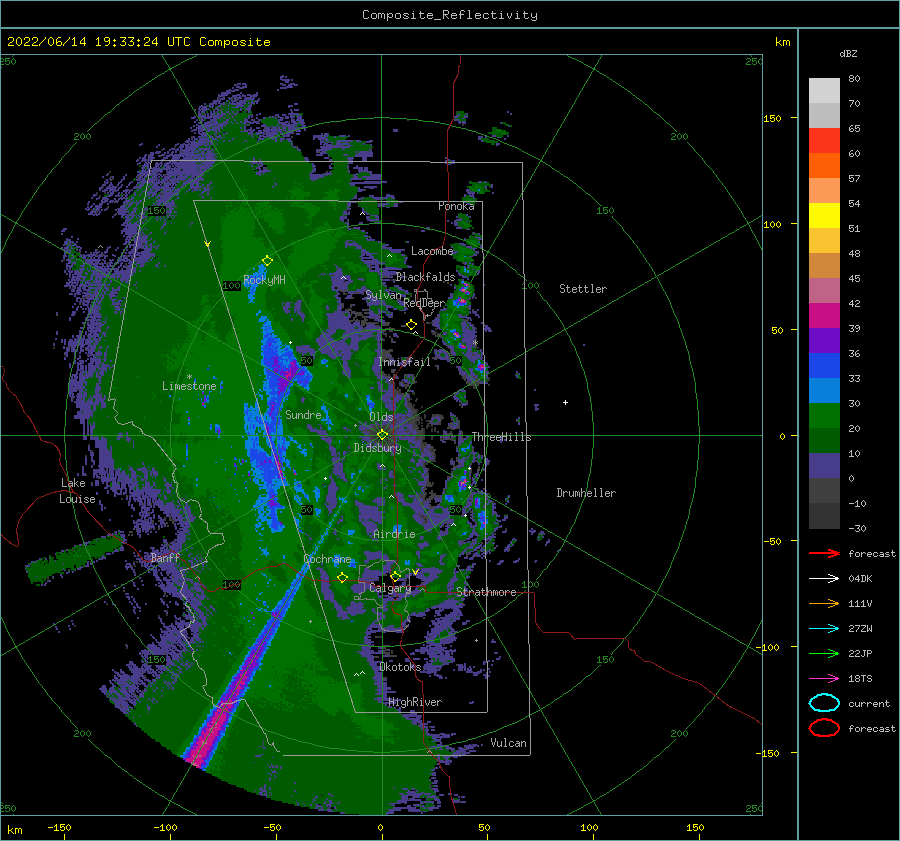Select the magenta 39–42 dBZ swatch
The image size is (900, 841).
coord(824,316)
